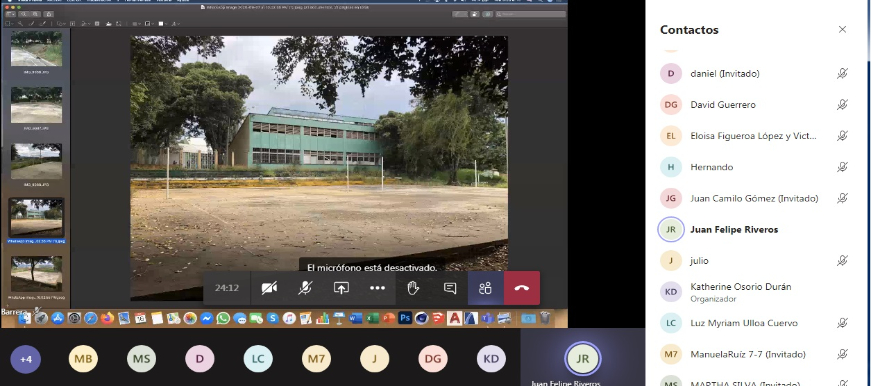Select Eloisa Figueroa López contact row
The image size is (871, 386).
coord(755,136)
